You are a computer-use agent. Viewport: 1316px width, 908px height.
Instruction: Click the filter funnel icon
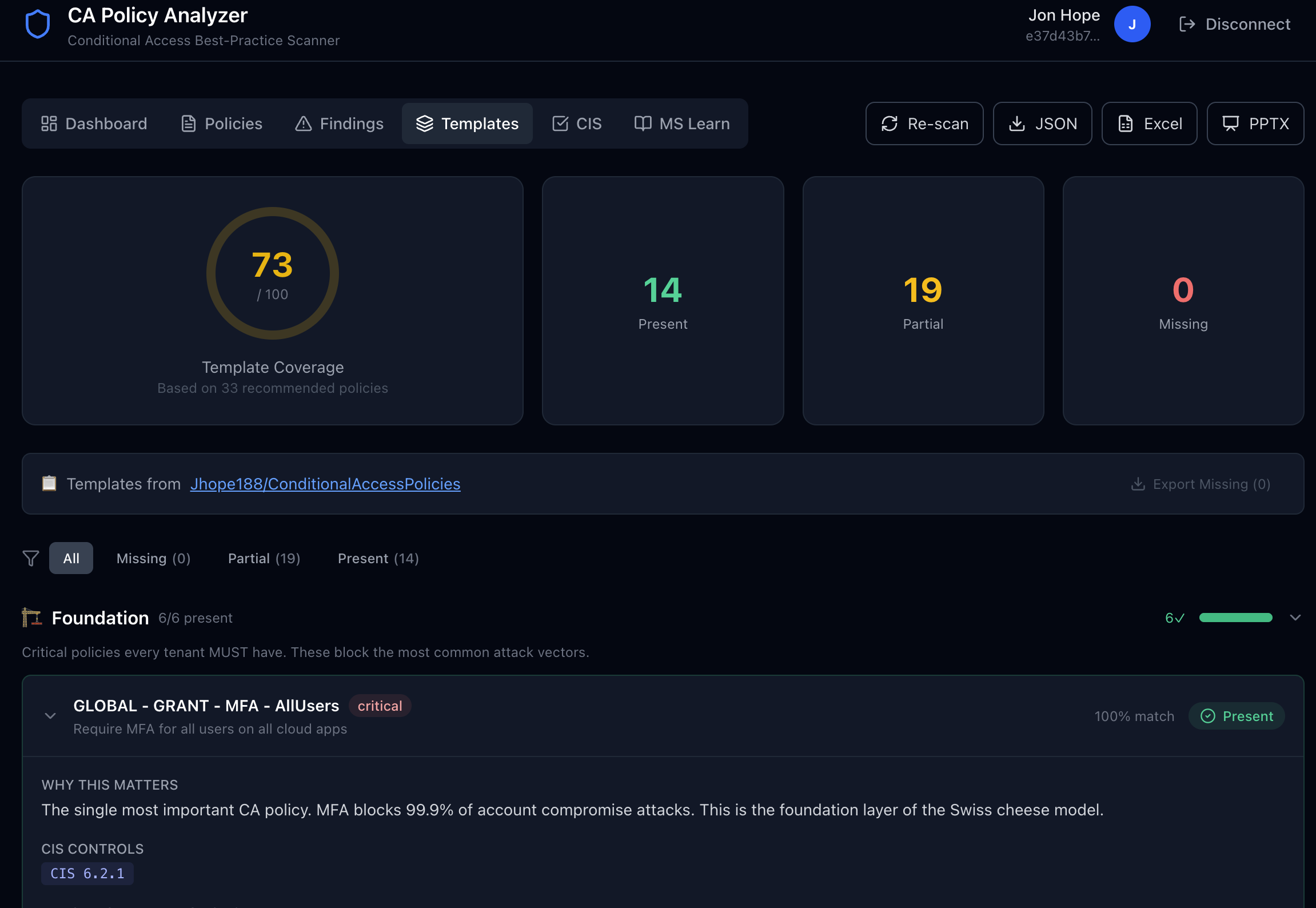[31, 558]
